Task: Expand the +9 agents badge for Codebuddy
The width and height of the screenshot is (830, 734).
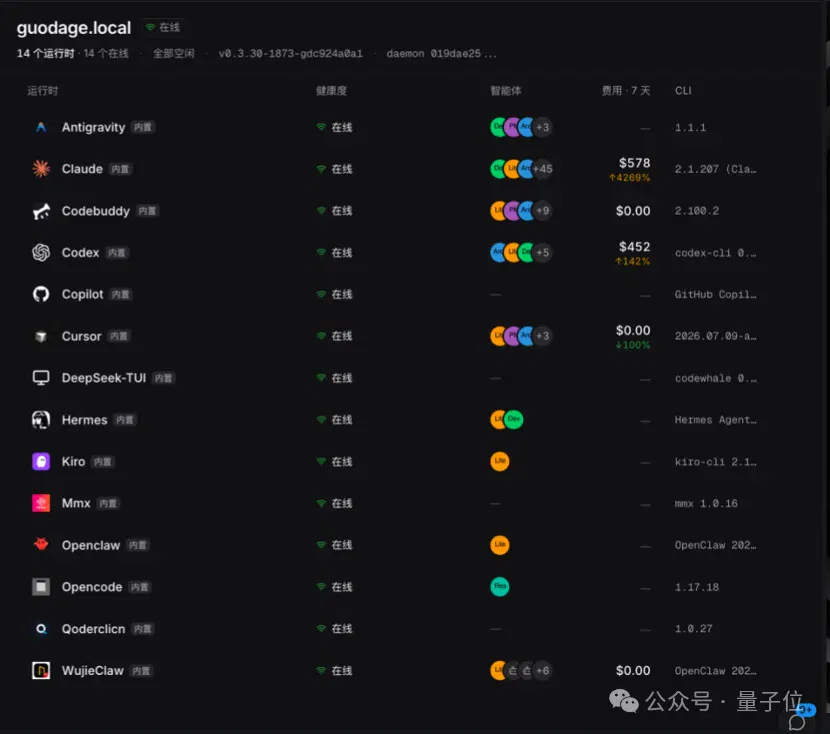Action: [x=543, y=211]
